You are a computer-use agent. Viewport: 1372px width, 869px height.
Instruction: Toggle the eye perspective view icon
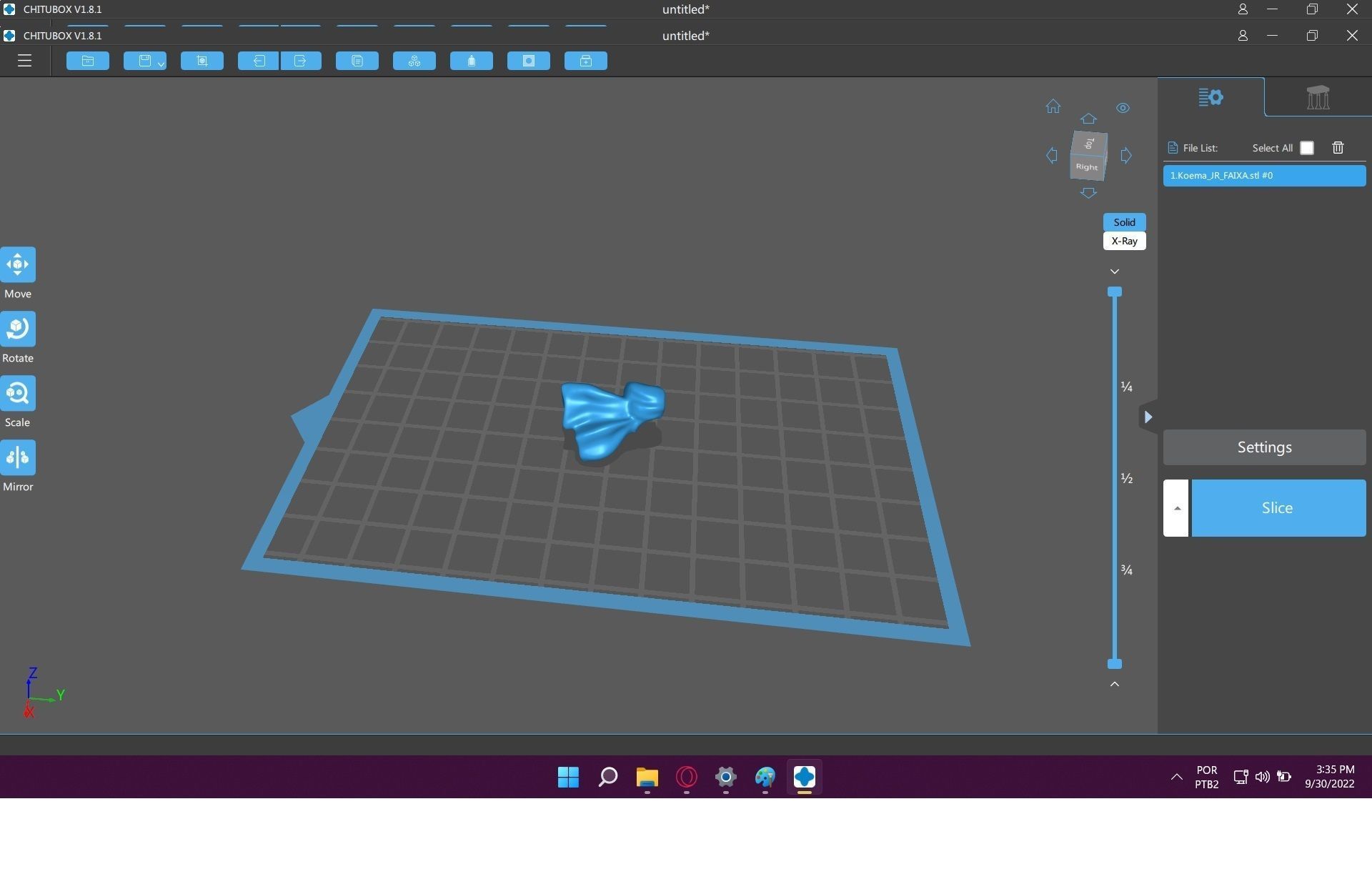(x=1123, y=108)
